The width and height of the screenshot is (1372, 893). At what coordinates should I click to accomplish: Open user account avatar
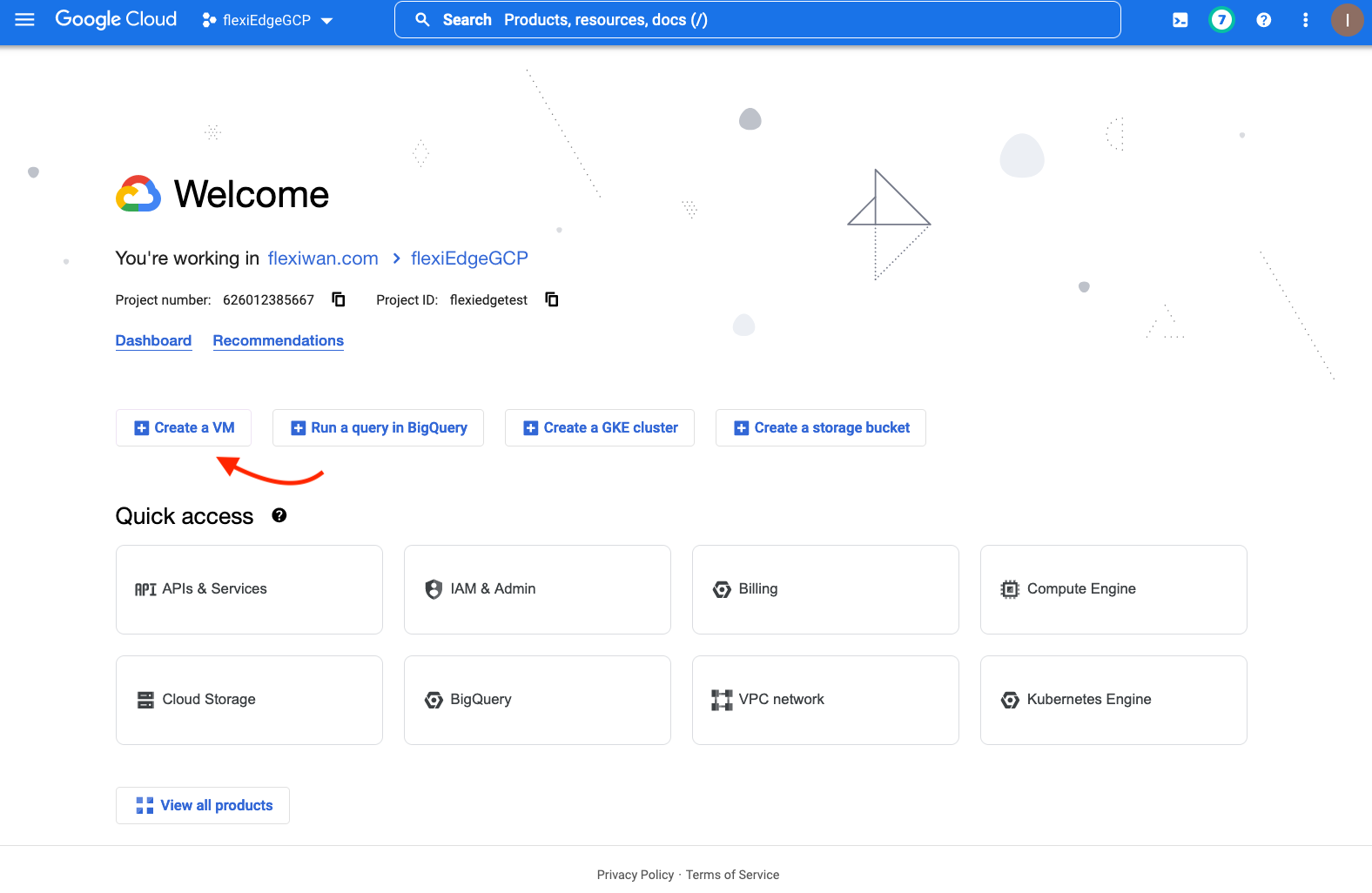tap(1347, 20)
